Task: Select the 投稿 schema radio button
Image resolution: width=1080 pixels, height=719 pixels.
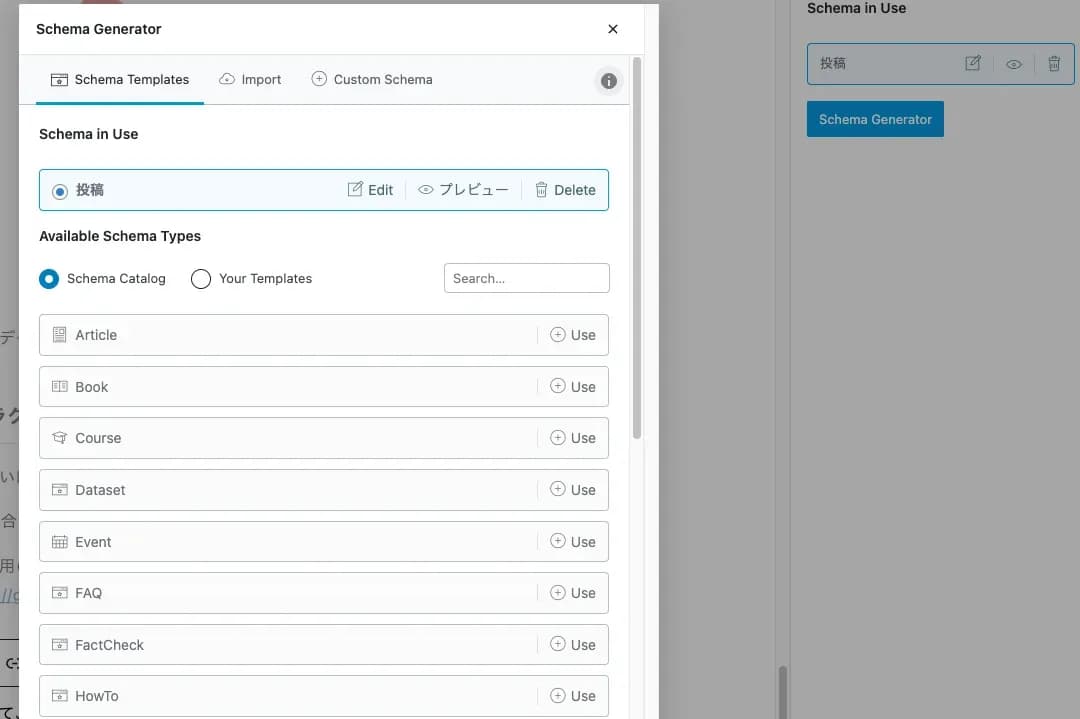Action: click(x=60, y=191)
